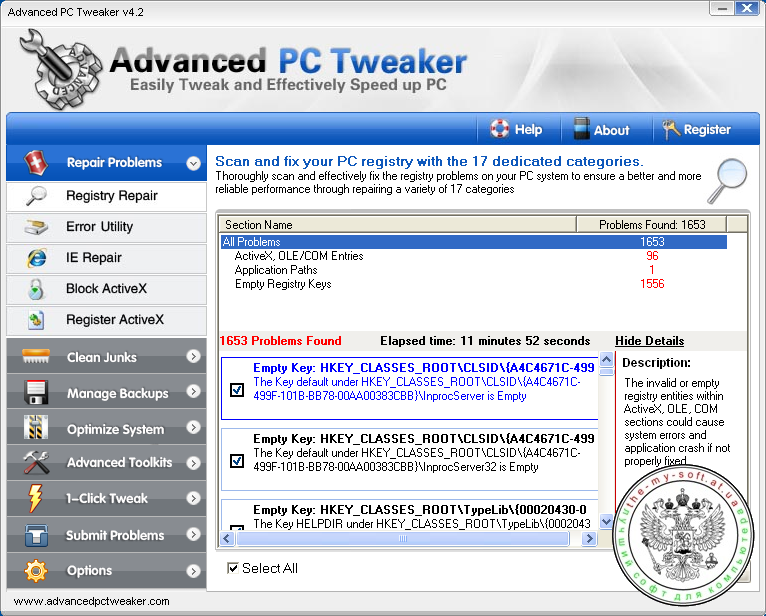This screenshot has width=766, height=616.
Task: Click the IE Repair browser icon
Action: (x=36, y=258)
